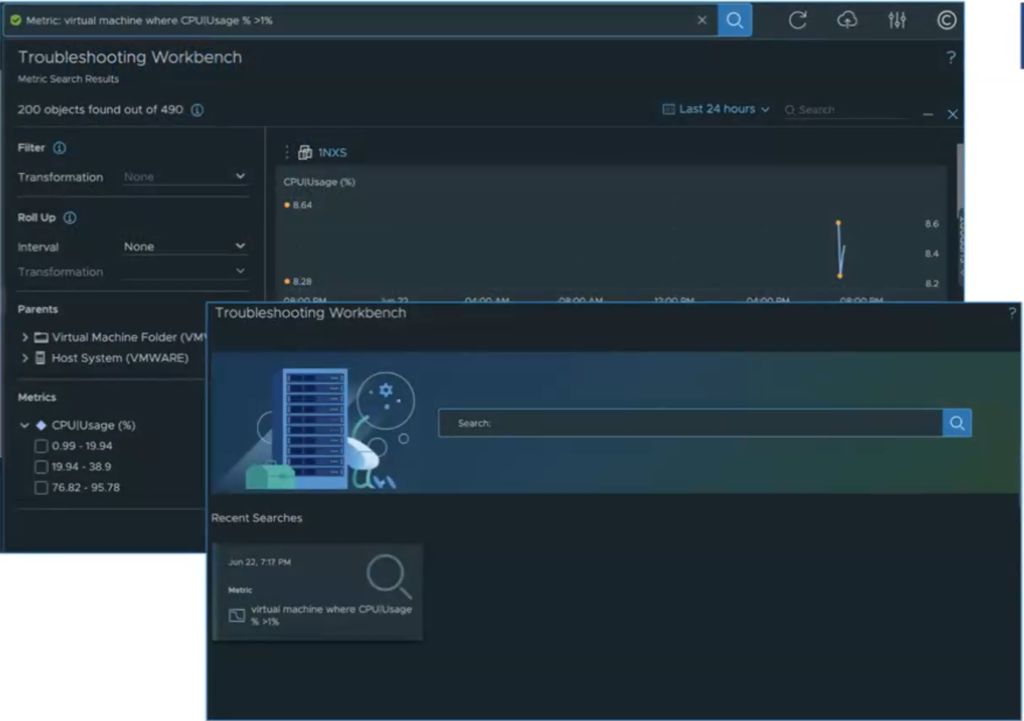Viewport: 1024px width, 721px height.
Task: Click the Virtual Machine Folder icon
Action: coord(41,337)
